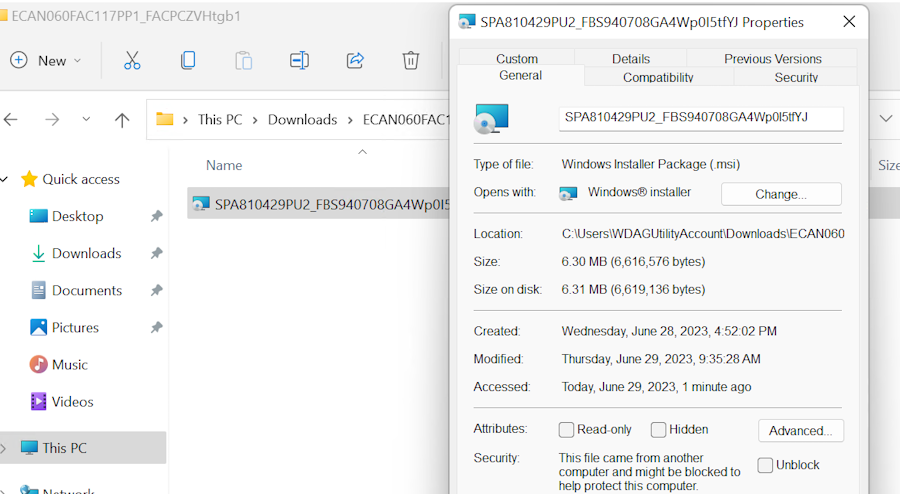Click the Rename icon in toolbar
Screen dimensions: 900x494
pos(299,60)
